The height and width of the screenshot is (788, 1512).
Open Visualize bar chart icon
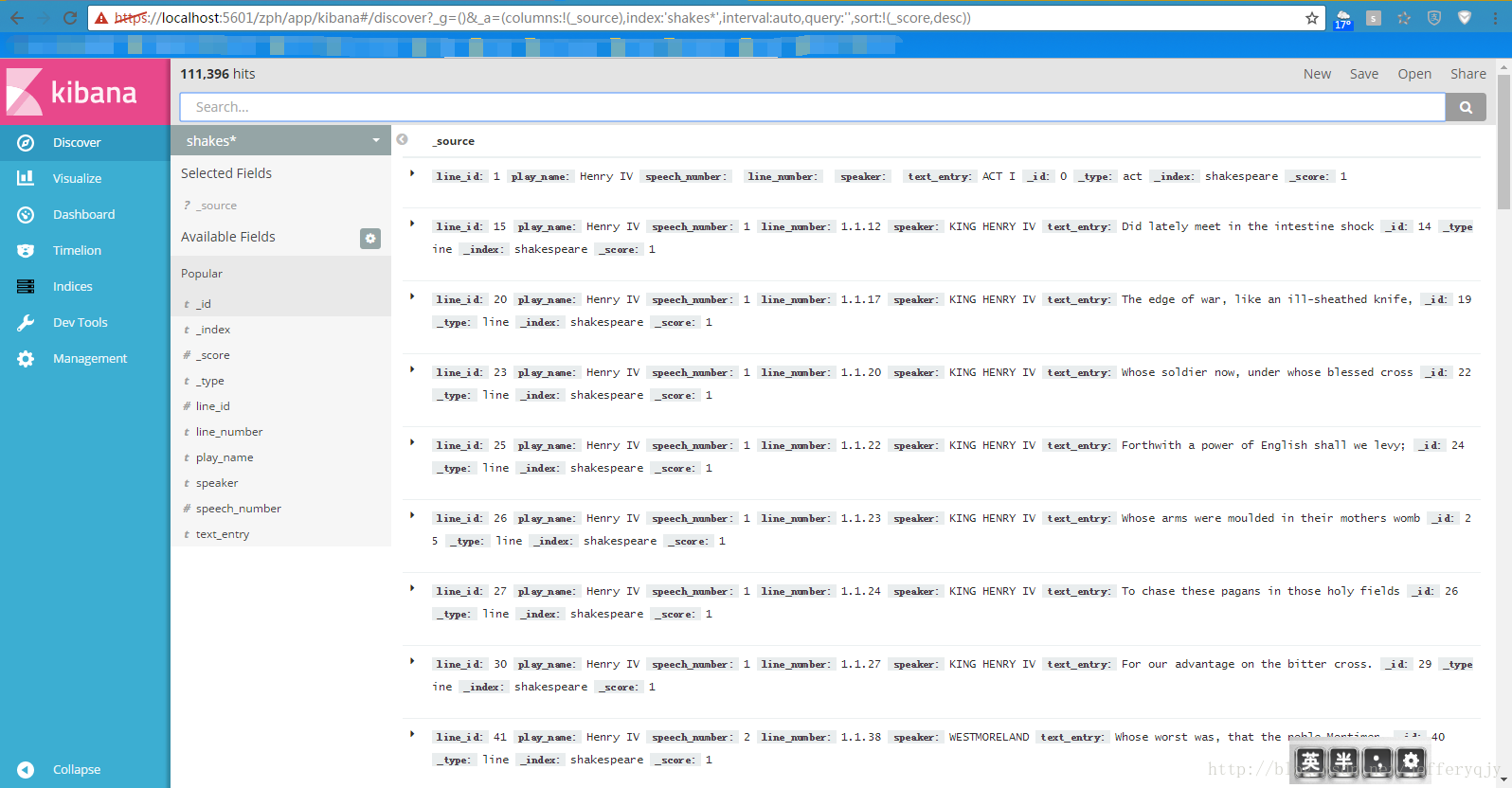pos(26,178)
